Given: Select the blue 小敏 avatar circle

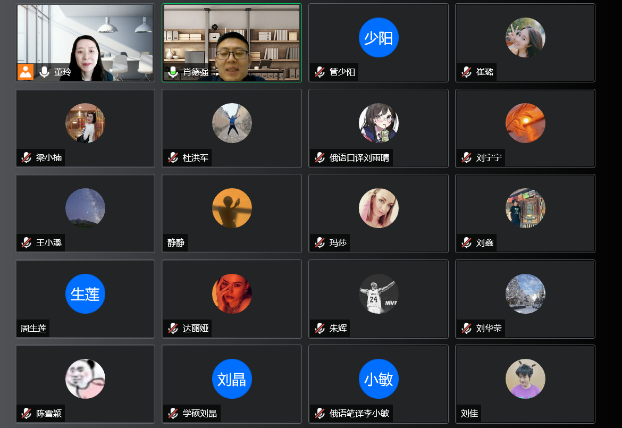Looking at the screenshot, I should click(x=378, y=378).
